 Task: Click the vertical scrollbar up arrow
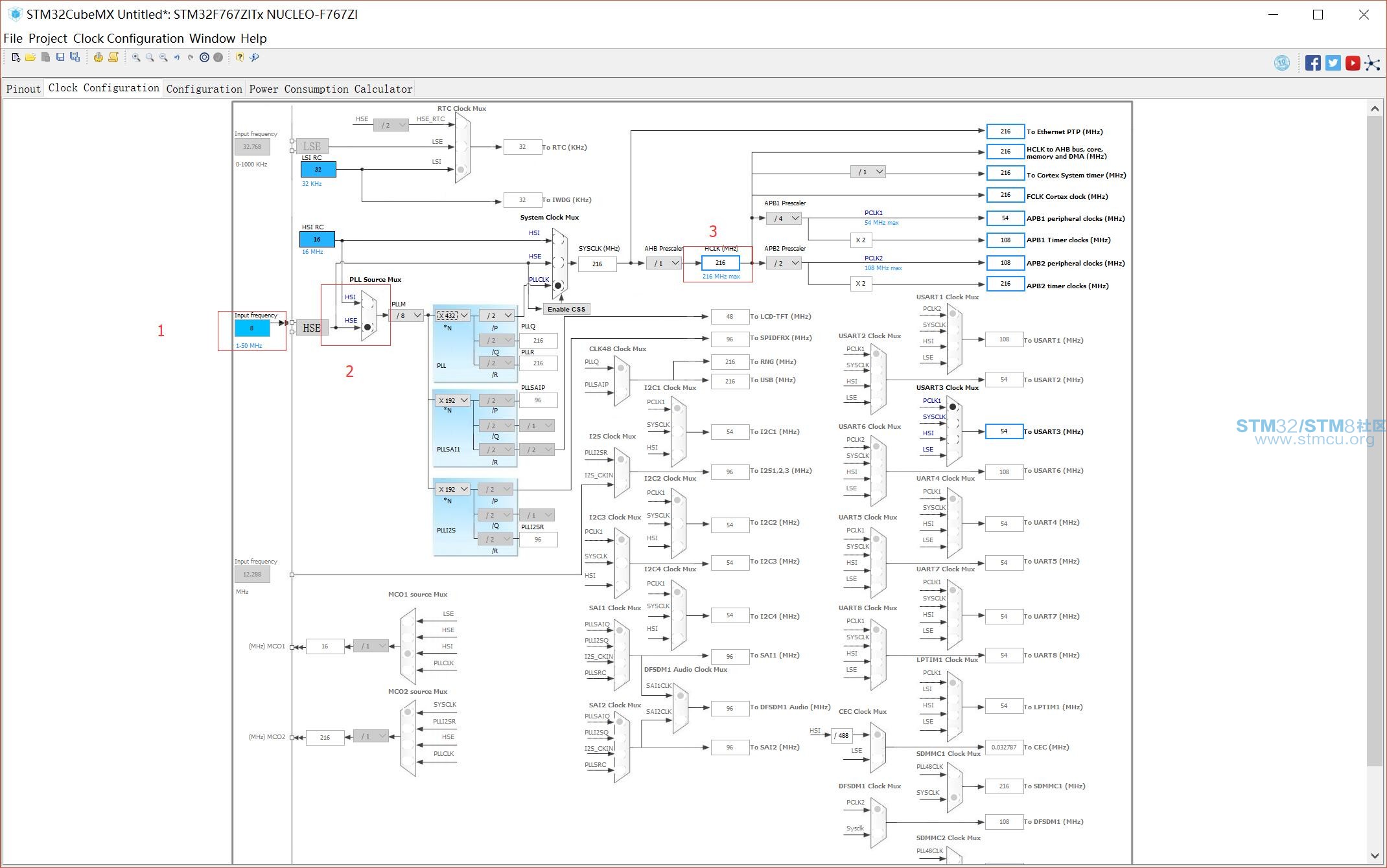click(x=1375, y=109)
